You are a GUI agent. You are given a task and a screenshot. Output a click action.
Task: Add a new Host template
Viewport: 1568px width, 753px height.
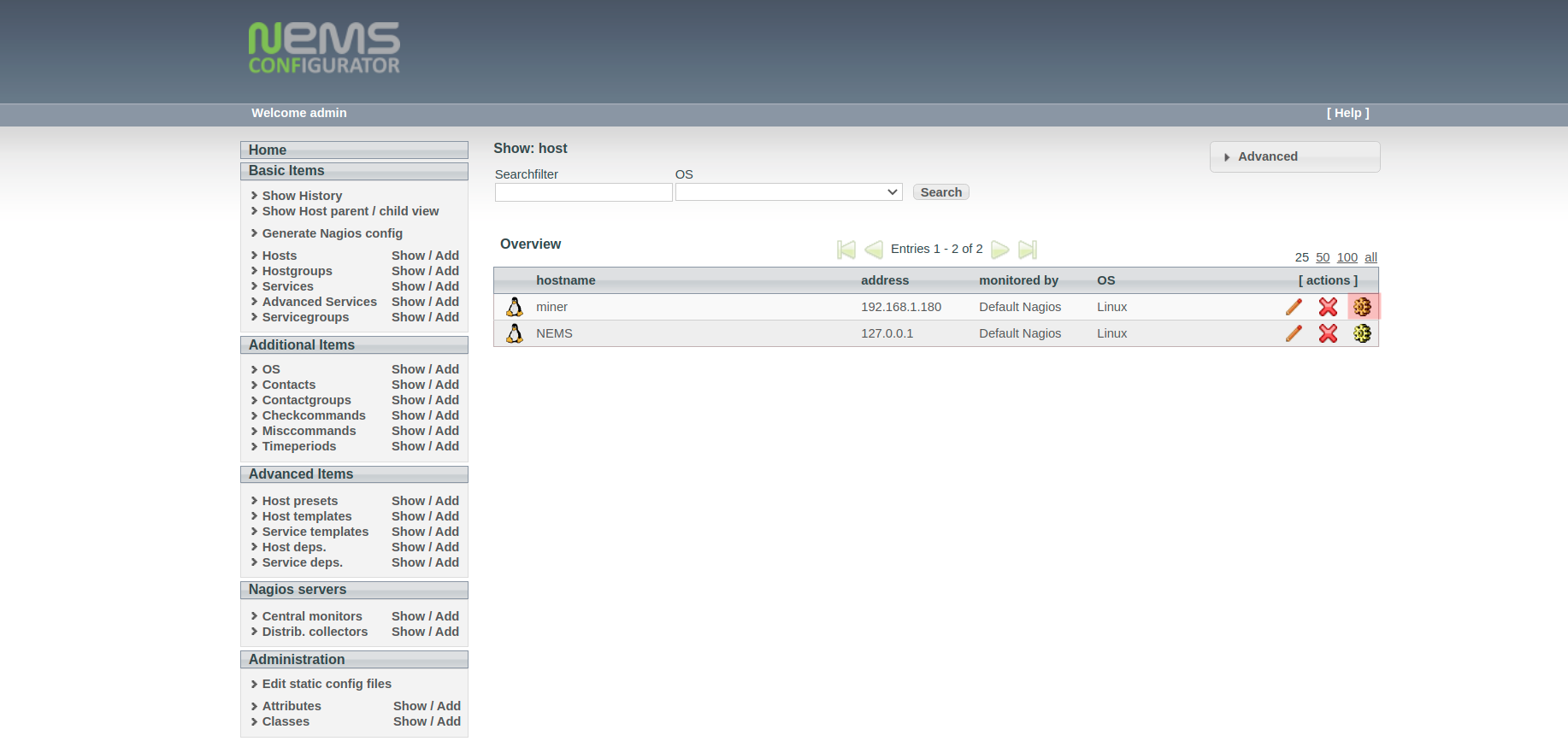(x=447, y=516)
